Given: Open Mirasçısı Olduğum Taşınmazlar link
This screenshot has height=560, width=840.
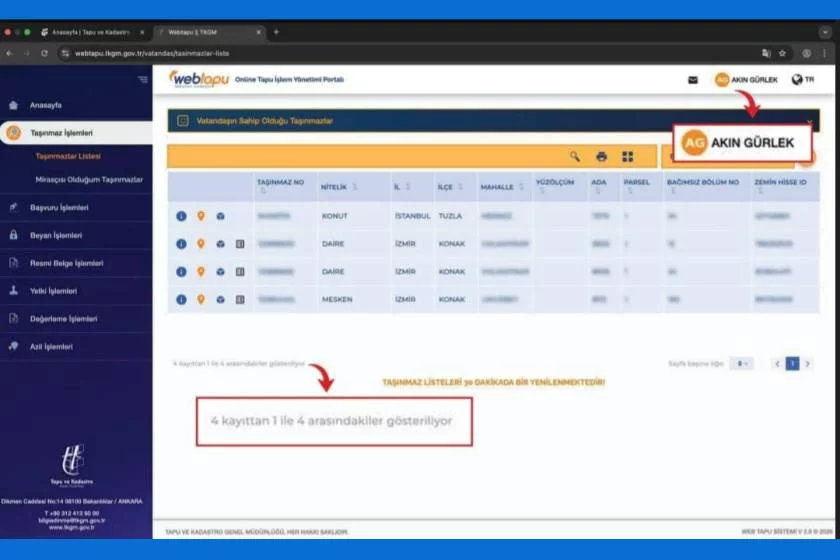Looking at the screenshot, I should 89,180.
